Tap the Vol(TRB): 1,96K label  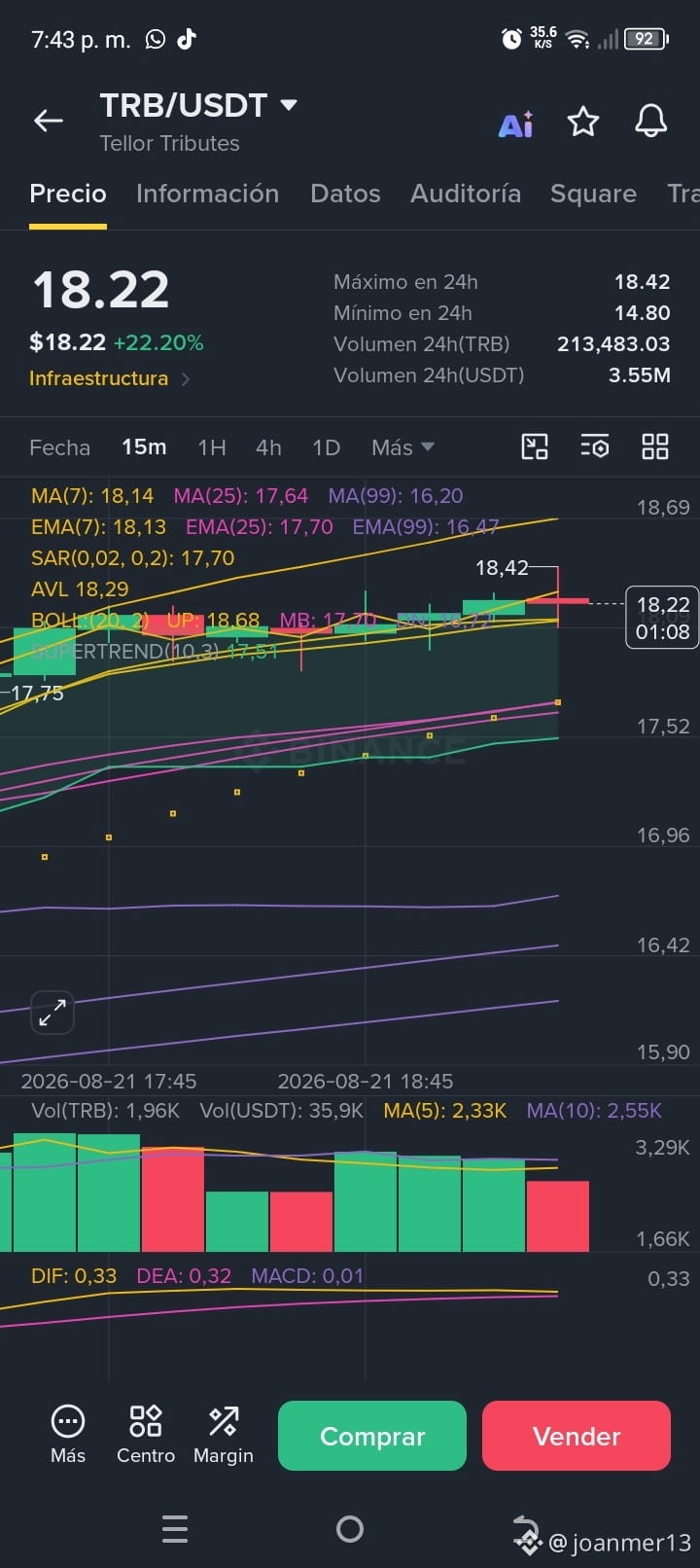tap(106, 1111)
